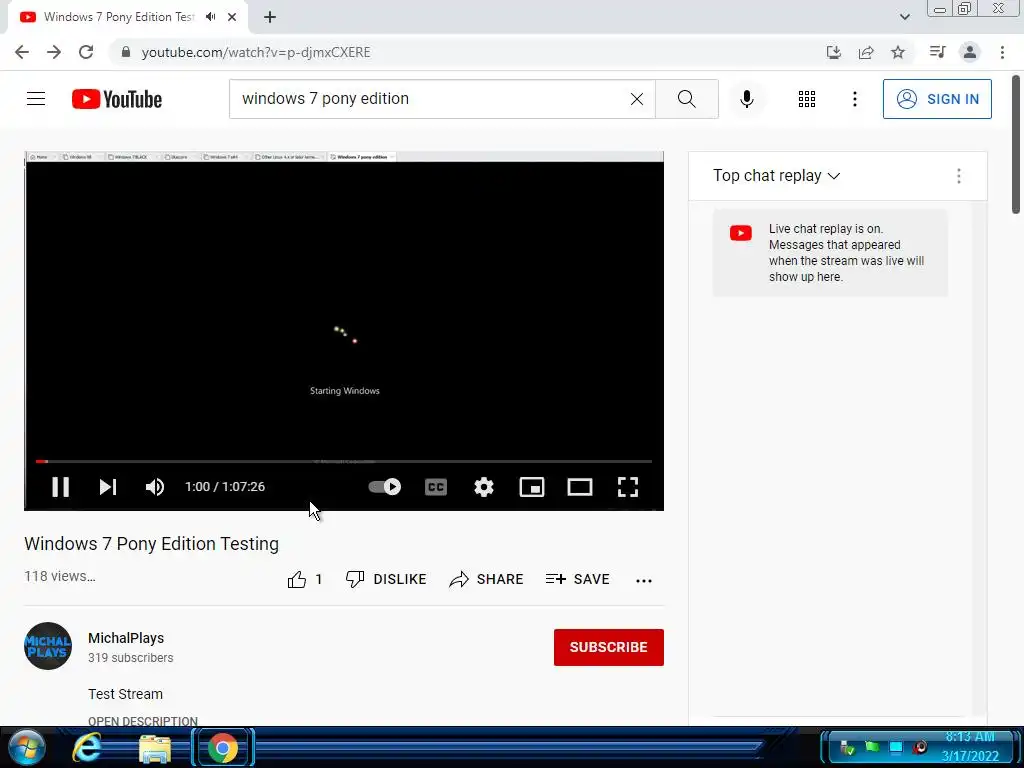Click the address bar URL
Screen dimensions: 1024x768
click(256, 52)
